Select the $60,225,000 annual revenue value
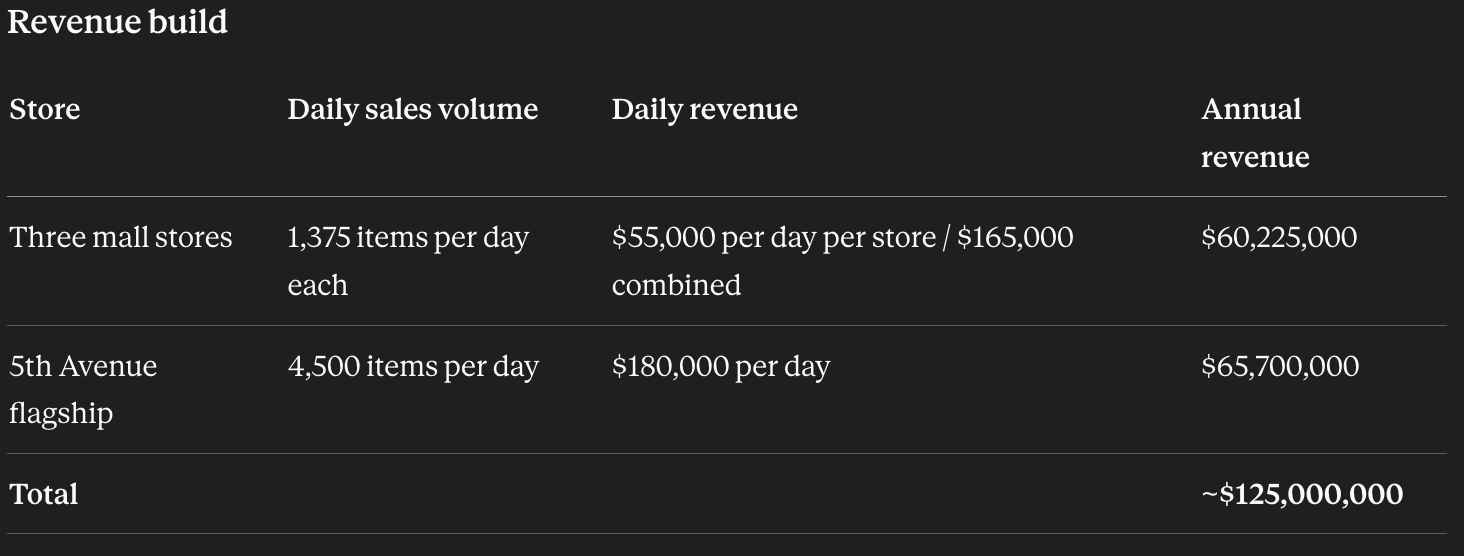This screenshot has width=1464, height=556. (1280, 237)
